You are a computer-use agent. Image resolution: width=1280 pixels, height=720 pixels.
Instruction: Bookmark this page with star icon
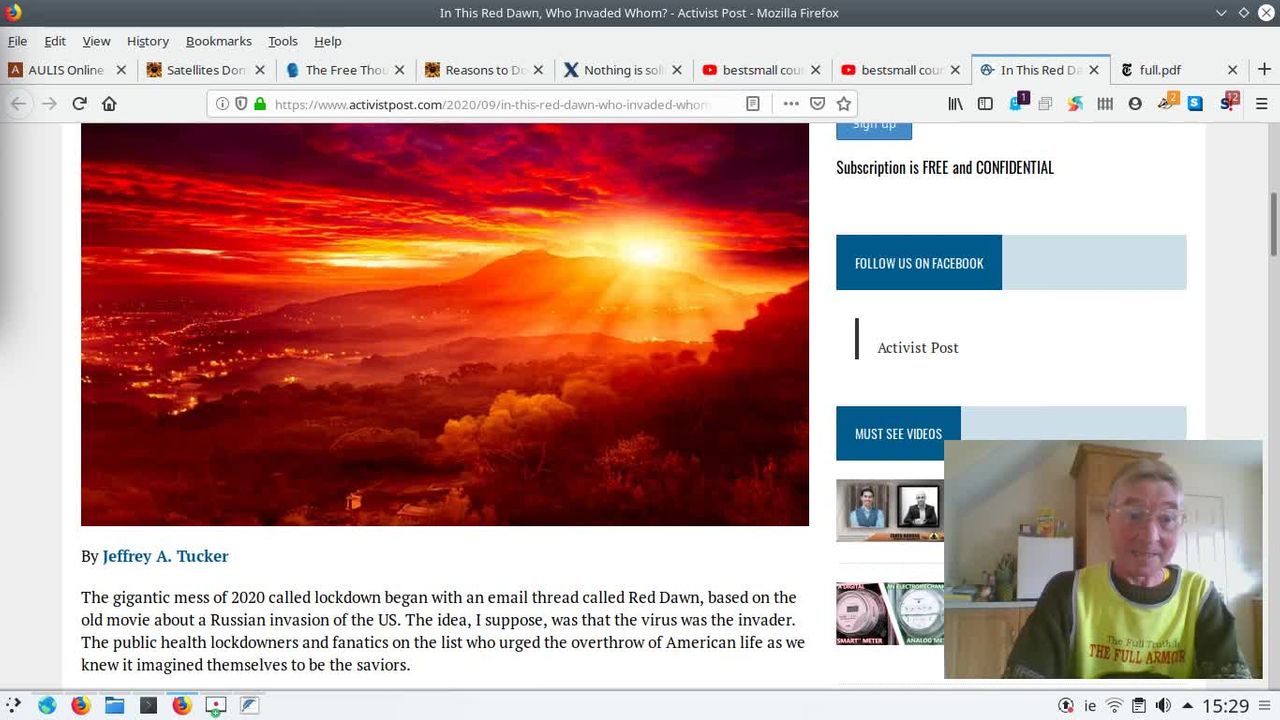tap(844, 104)
